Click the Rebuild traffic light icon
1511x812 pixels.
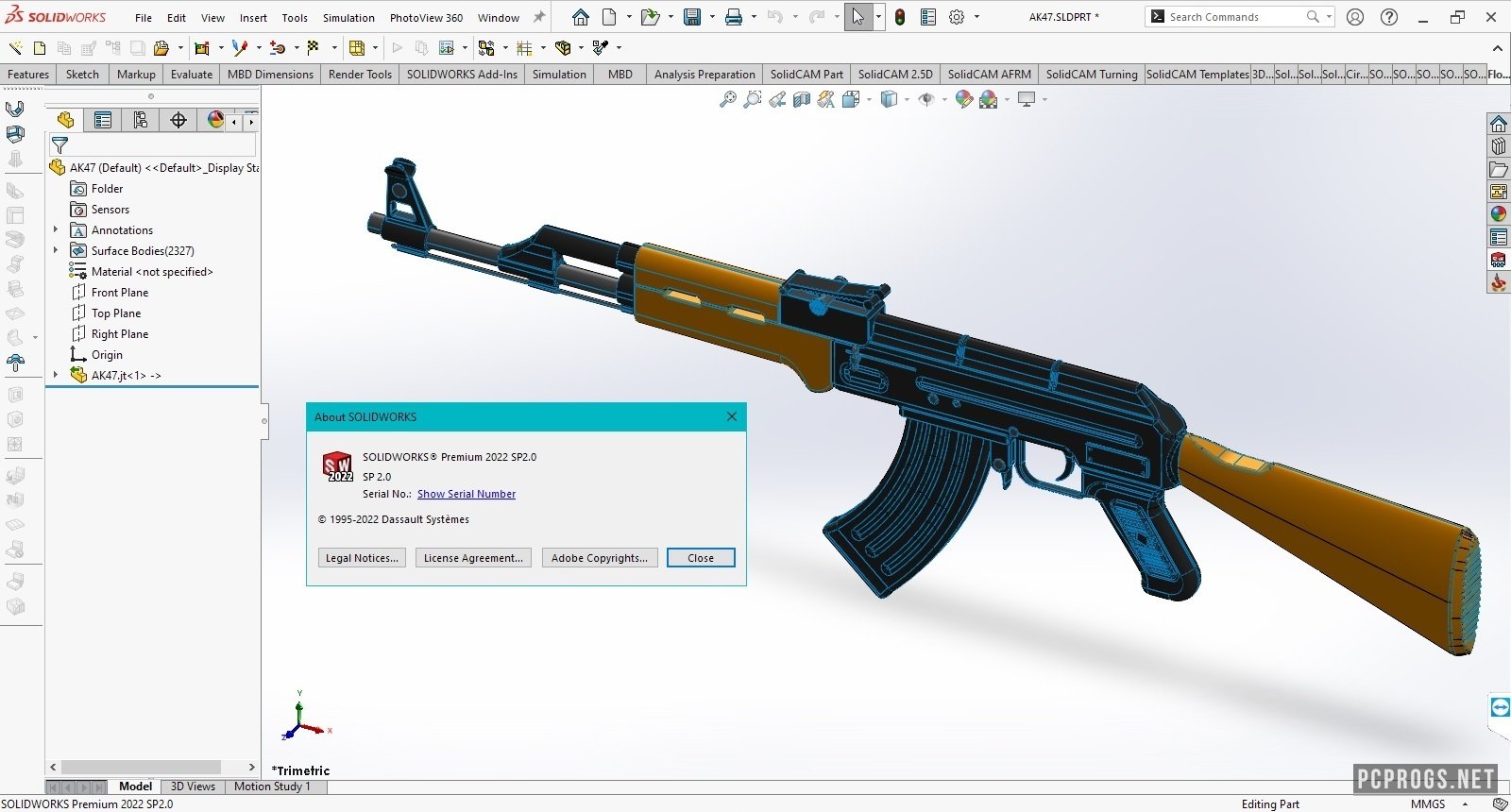point(900,17)
